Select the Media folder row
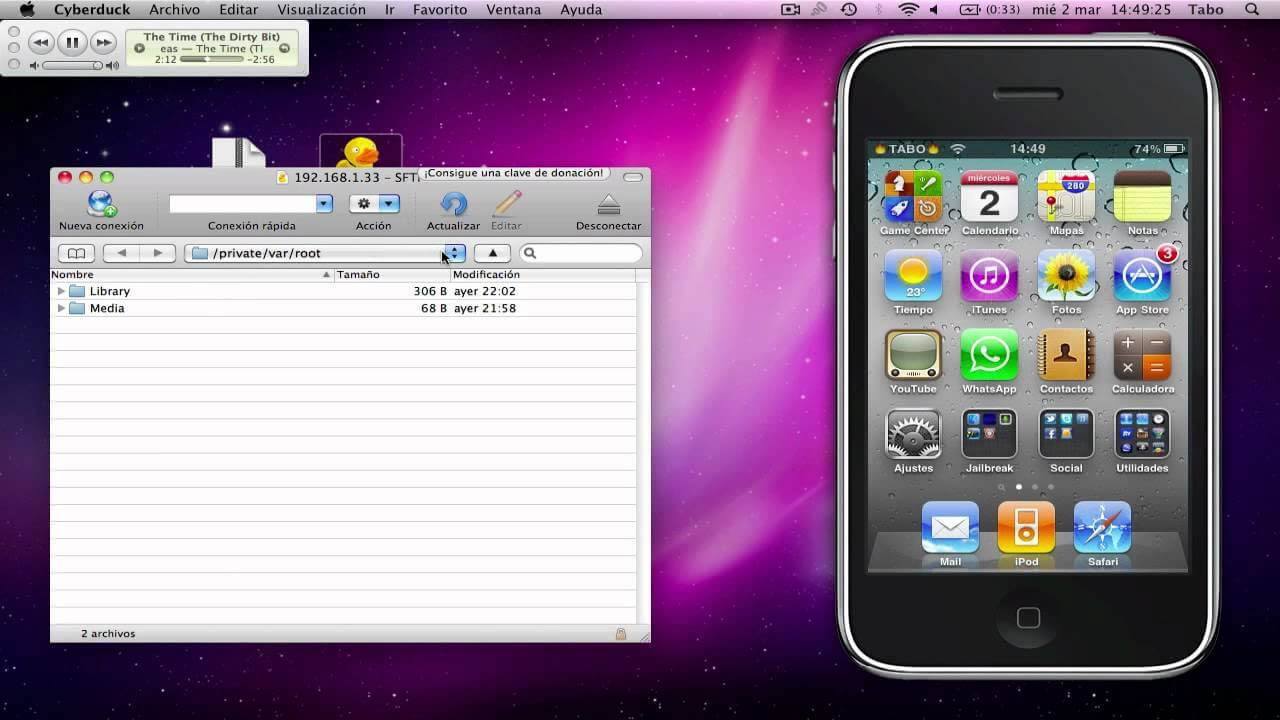This screenshot has height=720, width=1280. (x=343, y=308)
